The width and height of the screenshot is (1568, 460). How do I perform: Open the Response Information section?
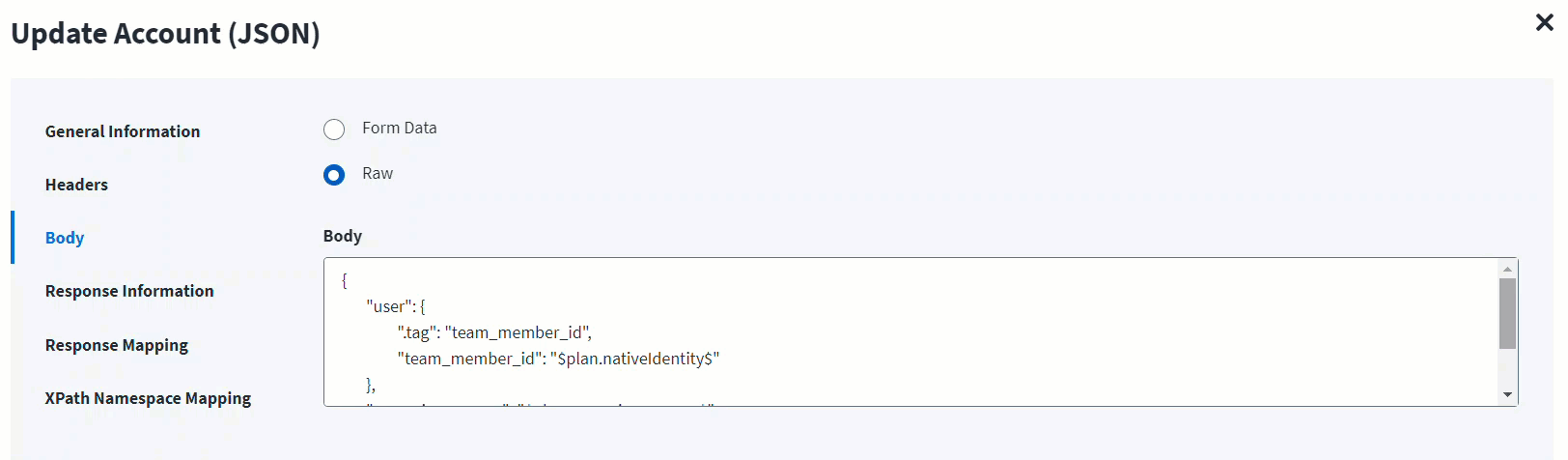(129, 291)
